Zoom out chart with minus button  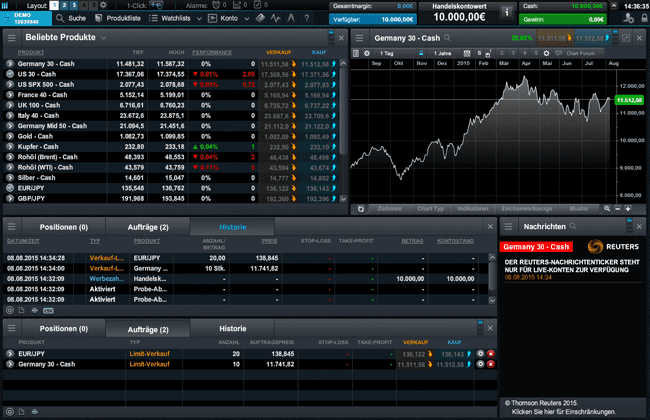coord(618,209)
